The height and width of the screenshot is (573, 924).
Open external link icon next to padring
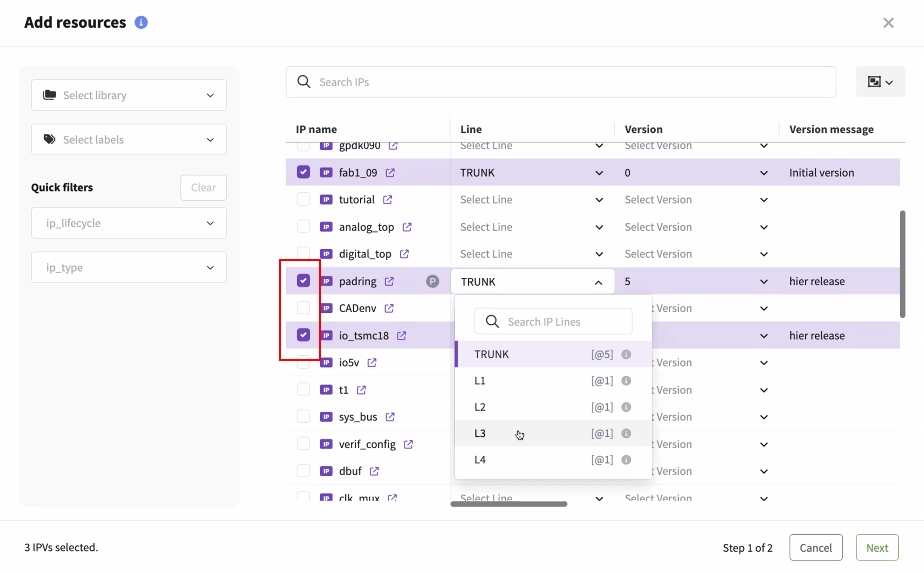pos(389,282)
